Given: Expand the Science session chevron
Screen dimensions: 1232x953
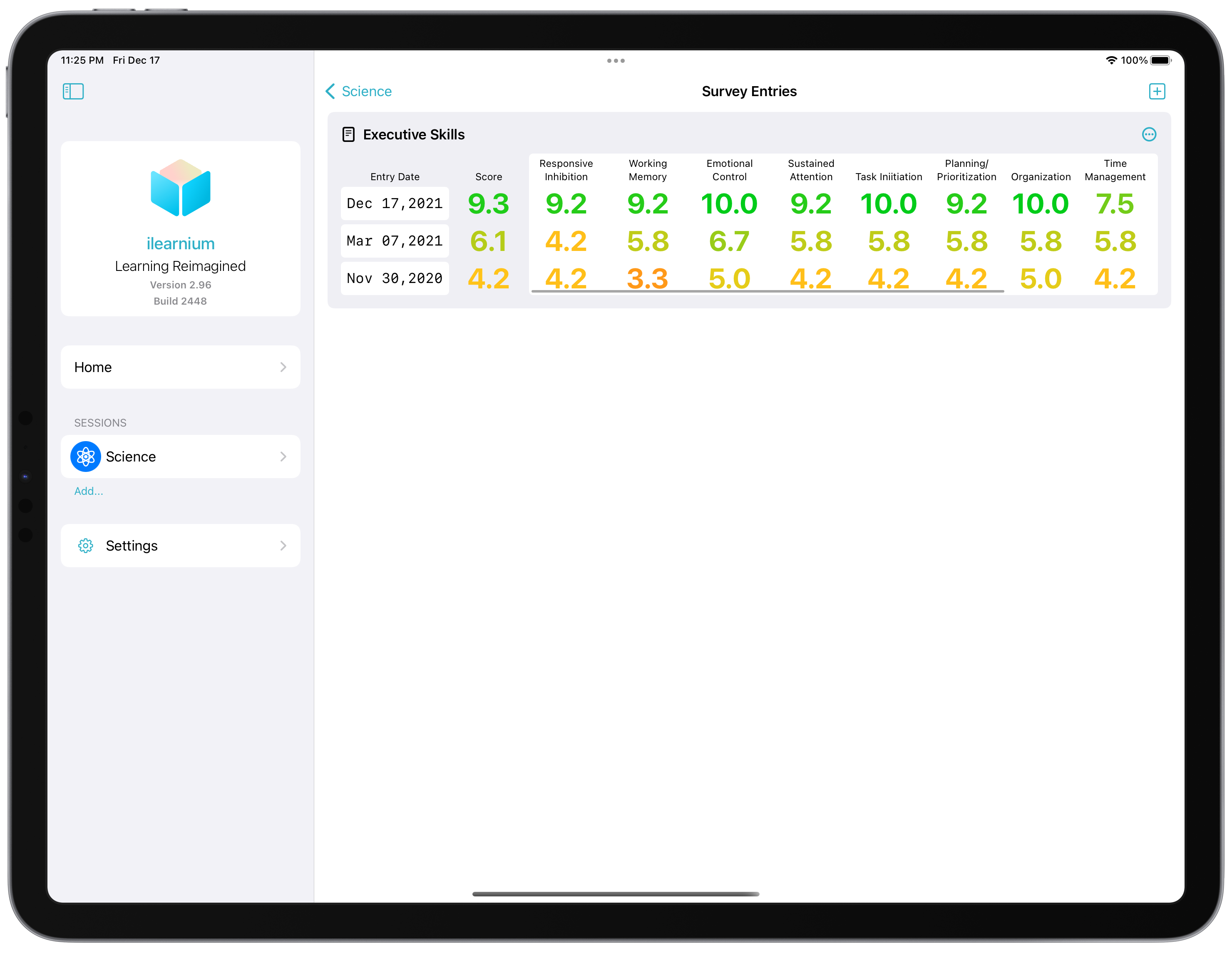Looking at the screenshot, I should (x=283, y=456).
